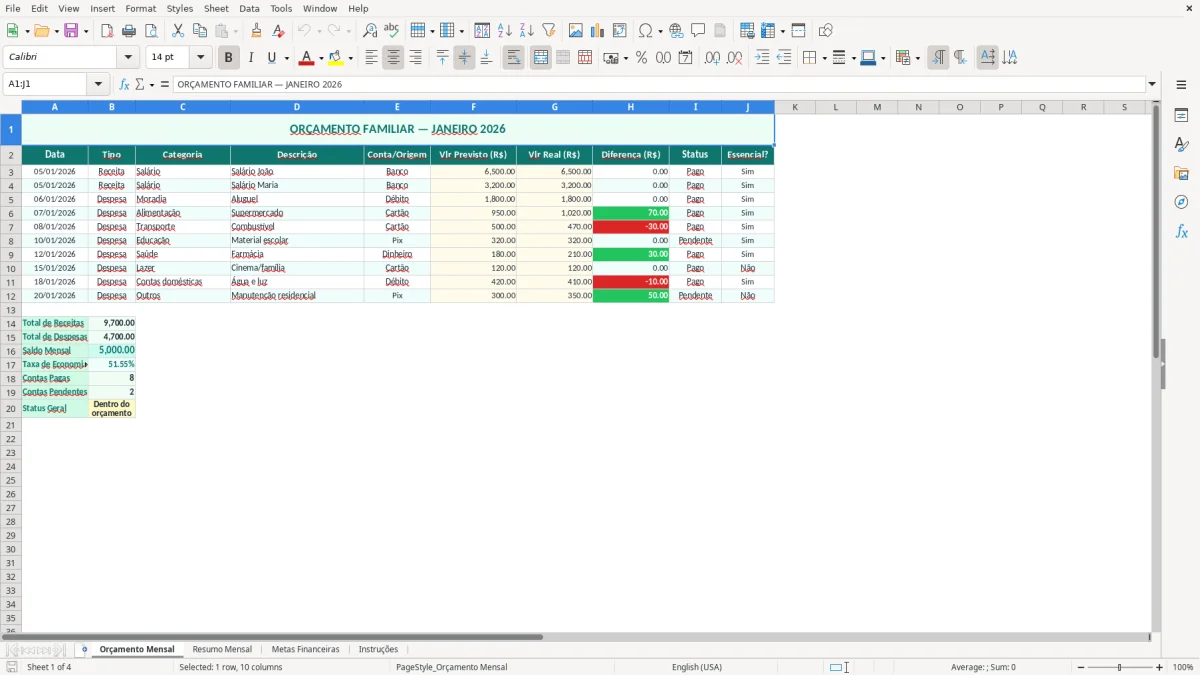Click the 100% zoom level indicator
Viewport: 1200px width, 675px height.
click(x=1183, y=667)
